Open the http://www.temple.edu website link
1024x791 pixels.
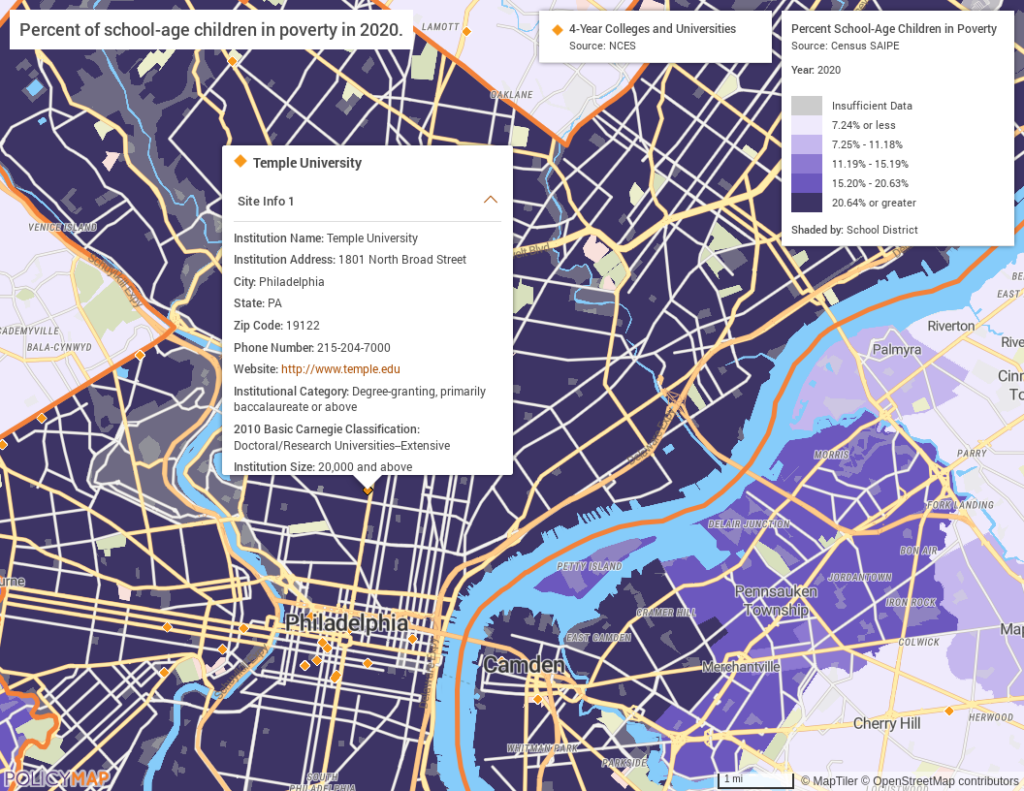pos(340,369)
